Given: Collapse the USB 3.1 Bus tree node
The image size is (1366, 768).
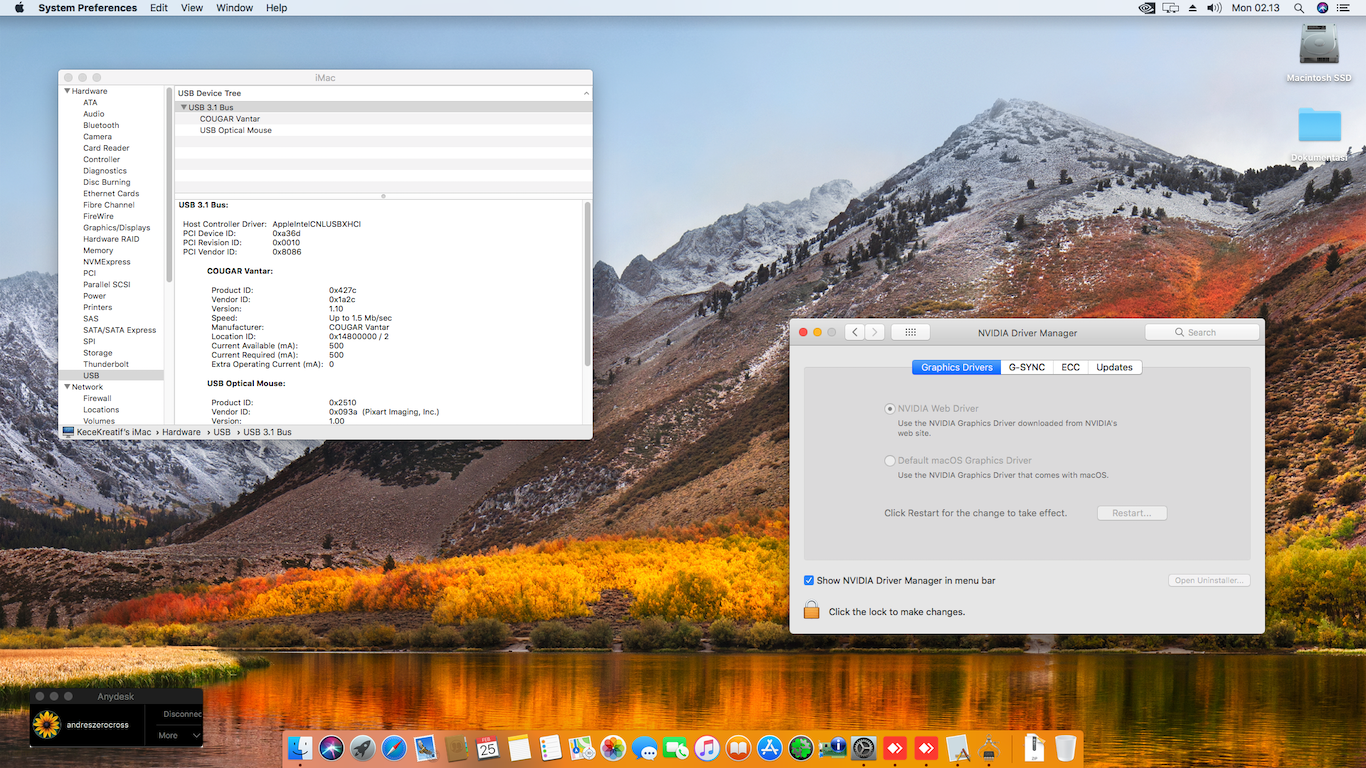Looking at the screenshot, I should click(184, 107).
